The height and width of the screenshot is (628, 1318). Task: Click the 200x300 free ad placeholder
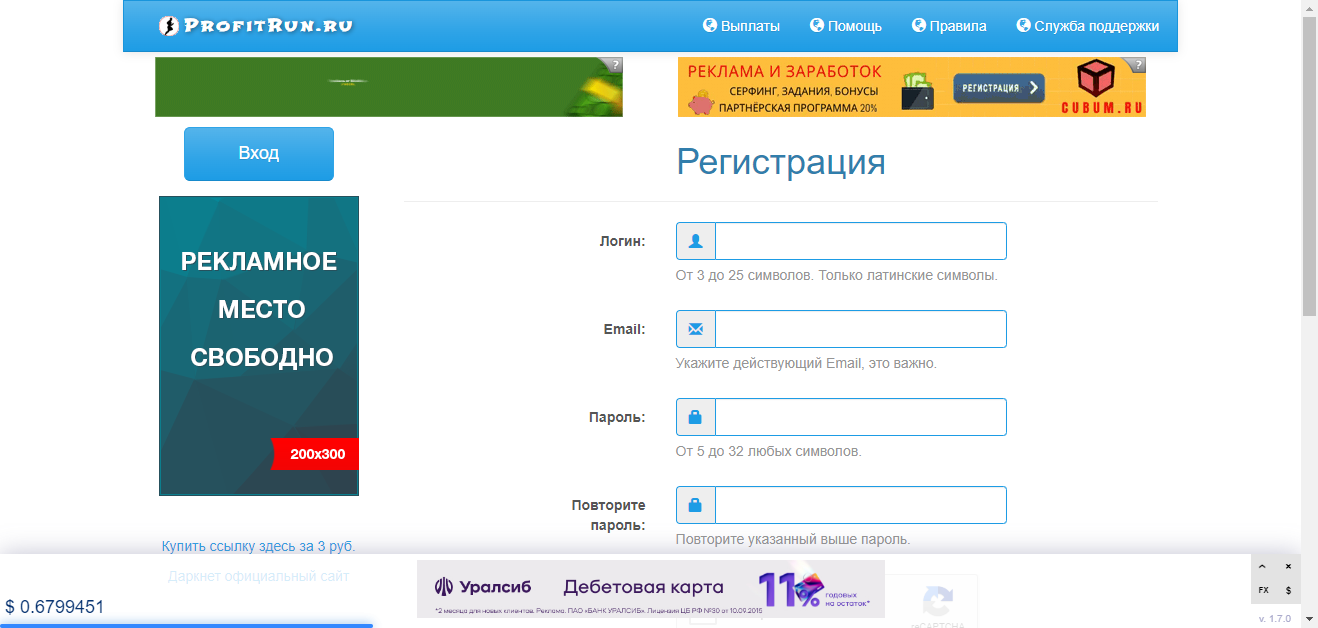point(259,346)
